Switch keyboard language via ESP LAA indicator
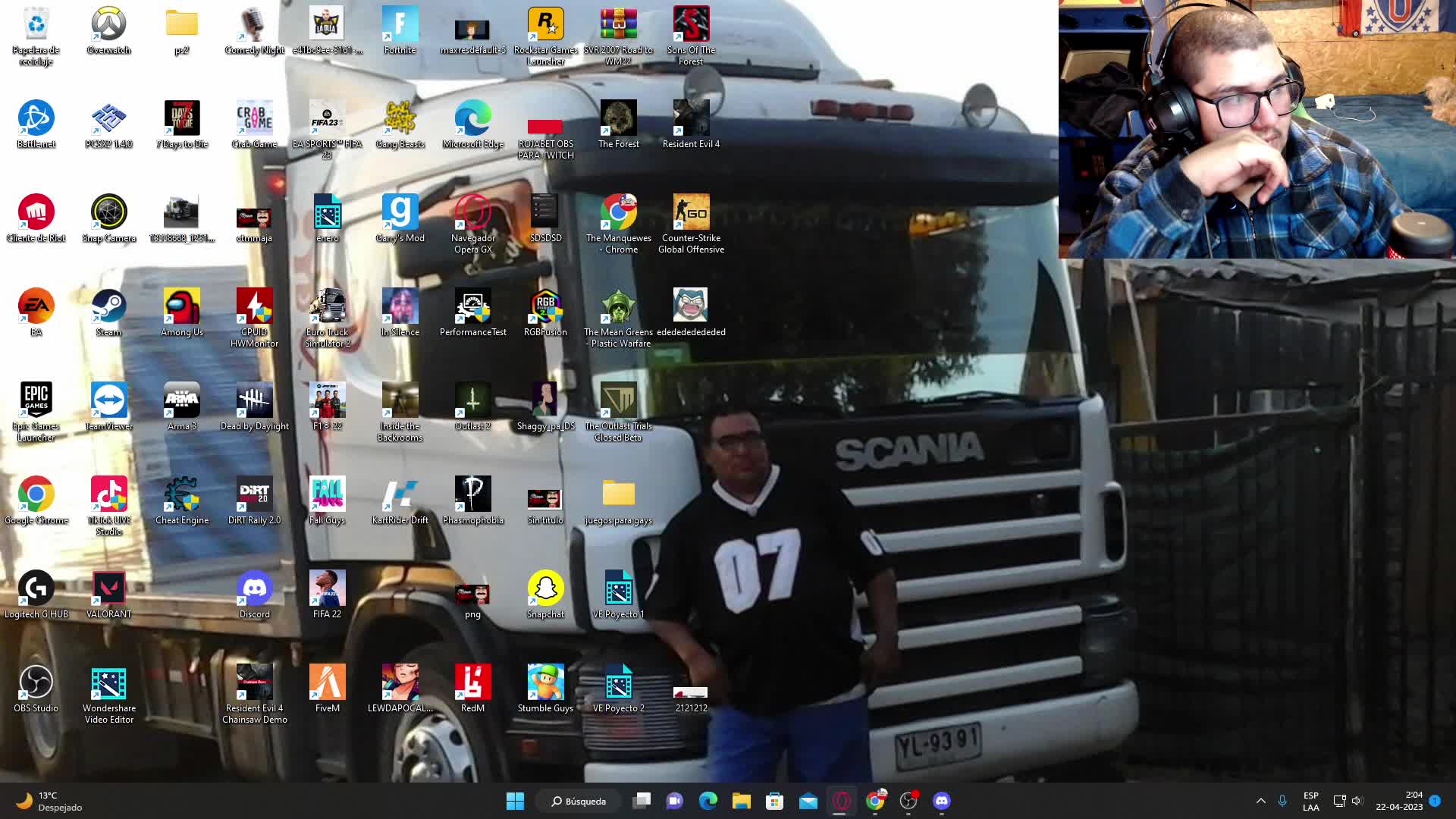The height and width of the screenshot is (819, 1456). pos(1310,801)
